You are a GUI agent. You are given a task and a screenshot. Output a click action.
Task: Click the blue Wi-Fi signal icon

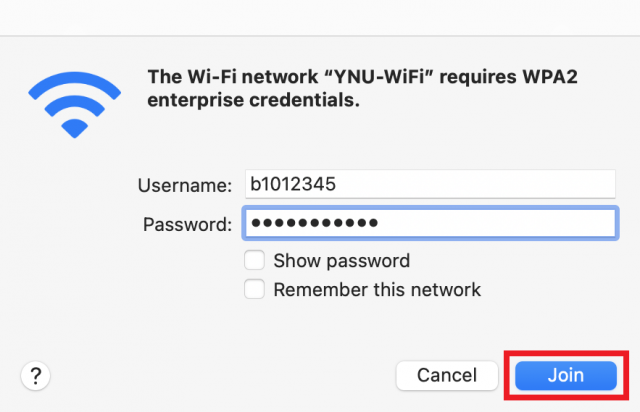(x=74, y=105)
